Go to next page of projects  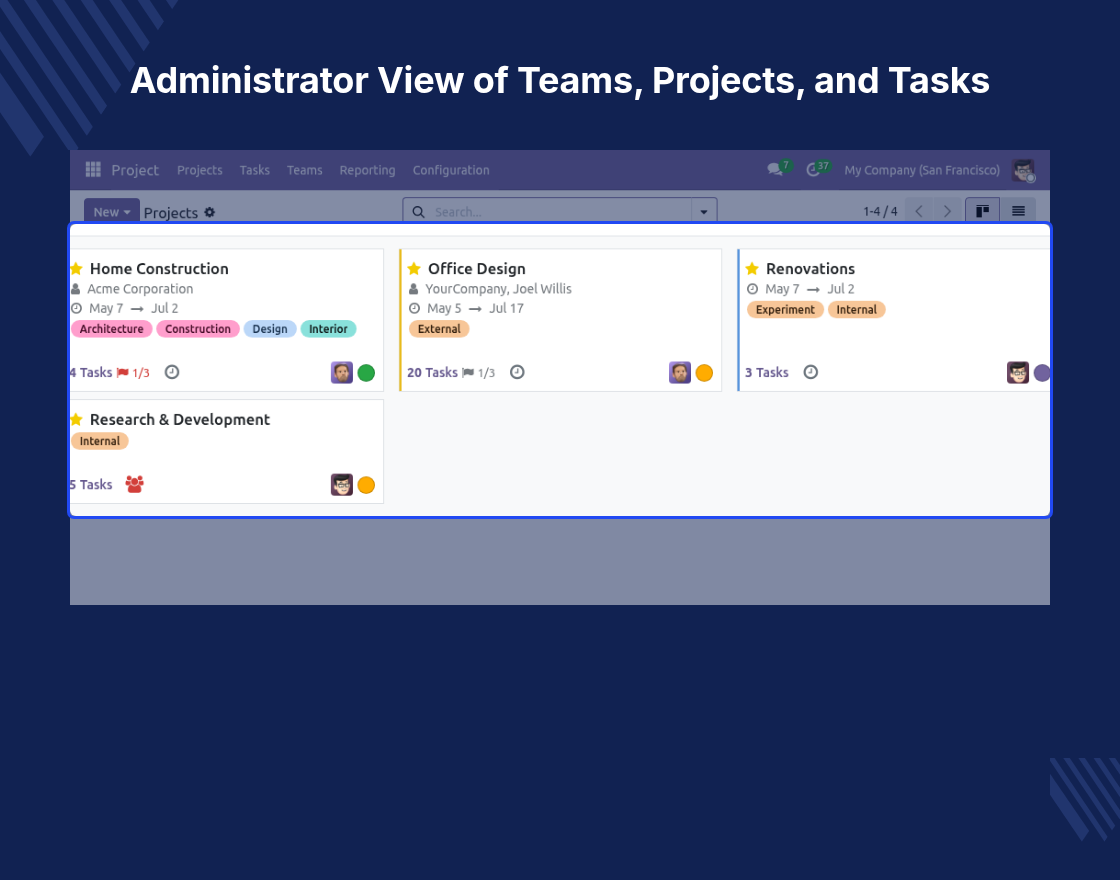(x=947, y=211)
